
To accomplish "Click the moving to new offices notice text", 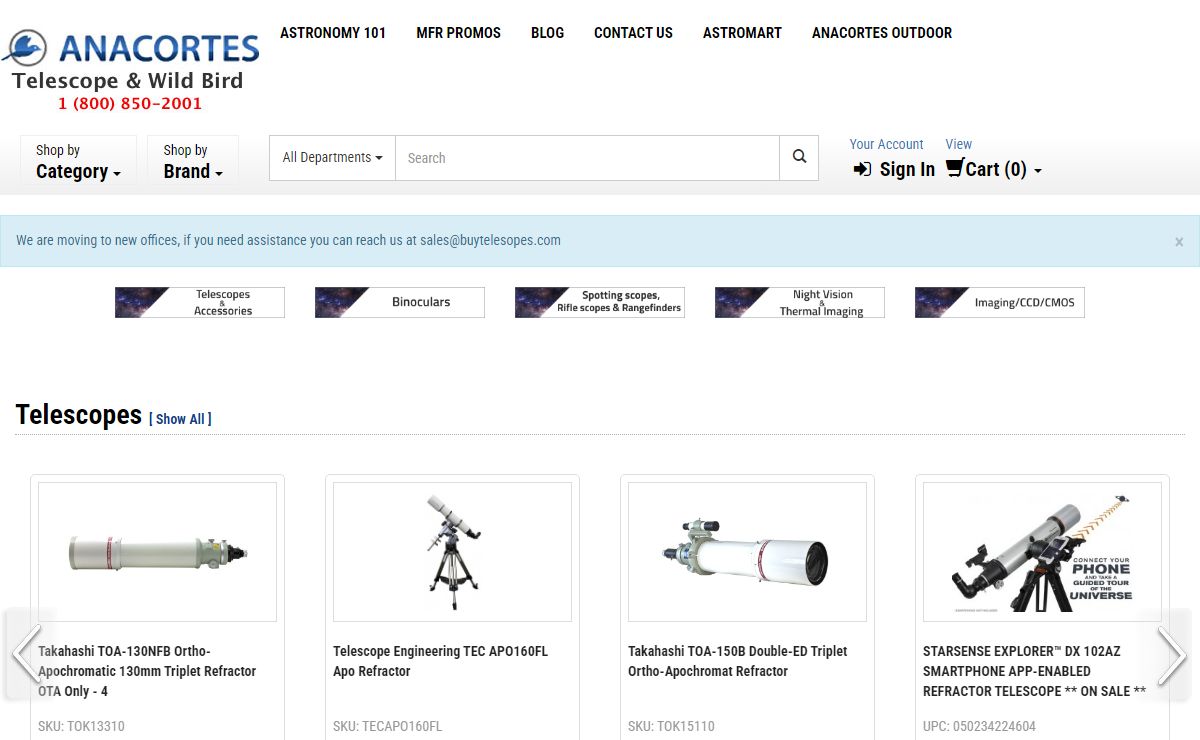I will [x=288, y=240].
